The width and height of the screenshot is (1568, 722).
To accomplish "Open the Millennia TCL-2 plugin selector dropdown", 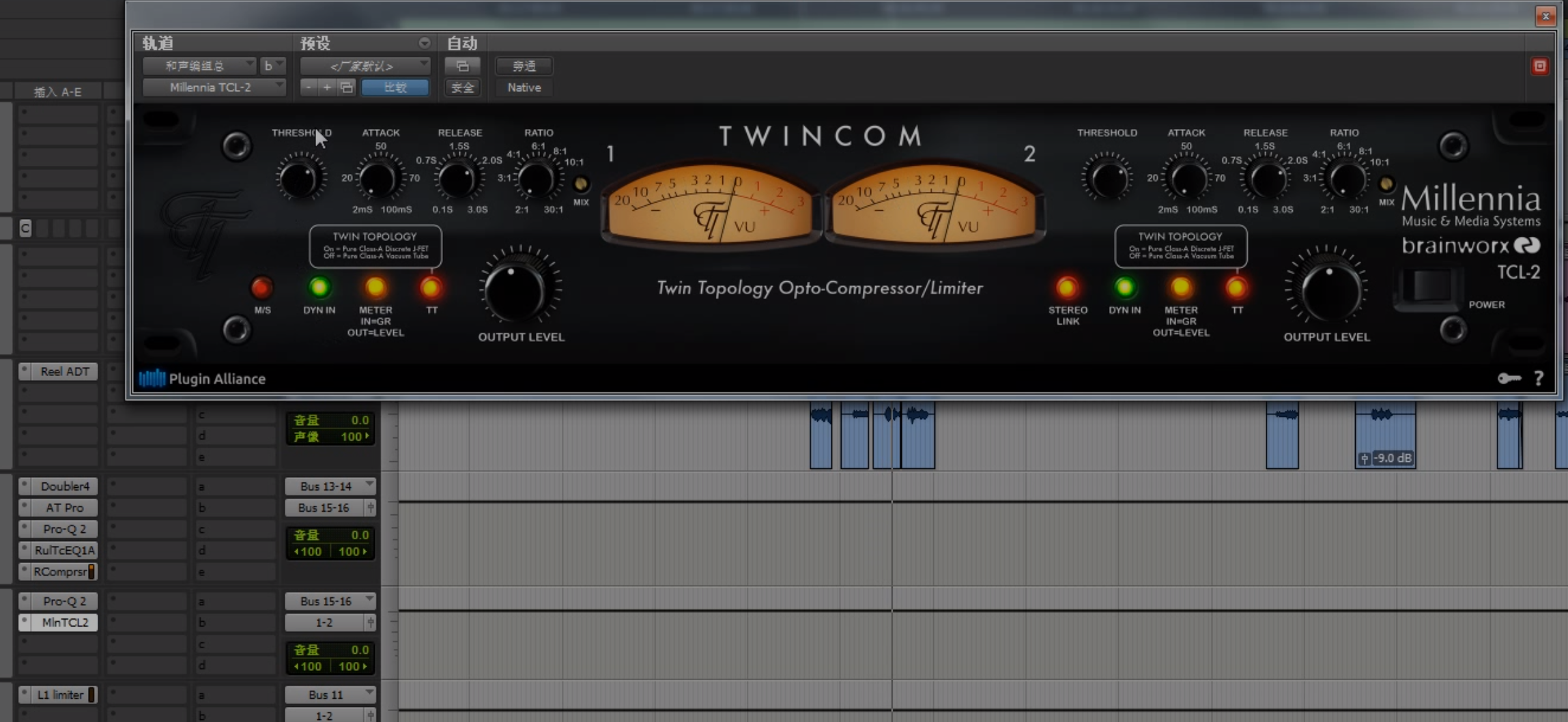I will 214,87.
